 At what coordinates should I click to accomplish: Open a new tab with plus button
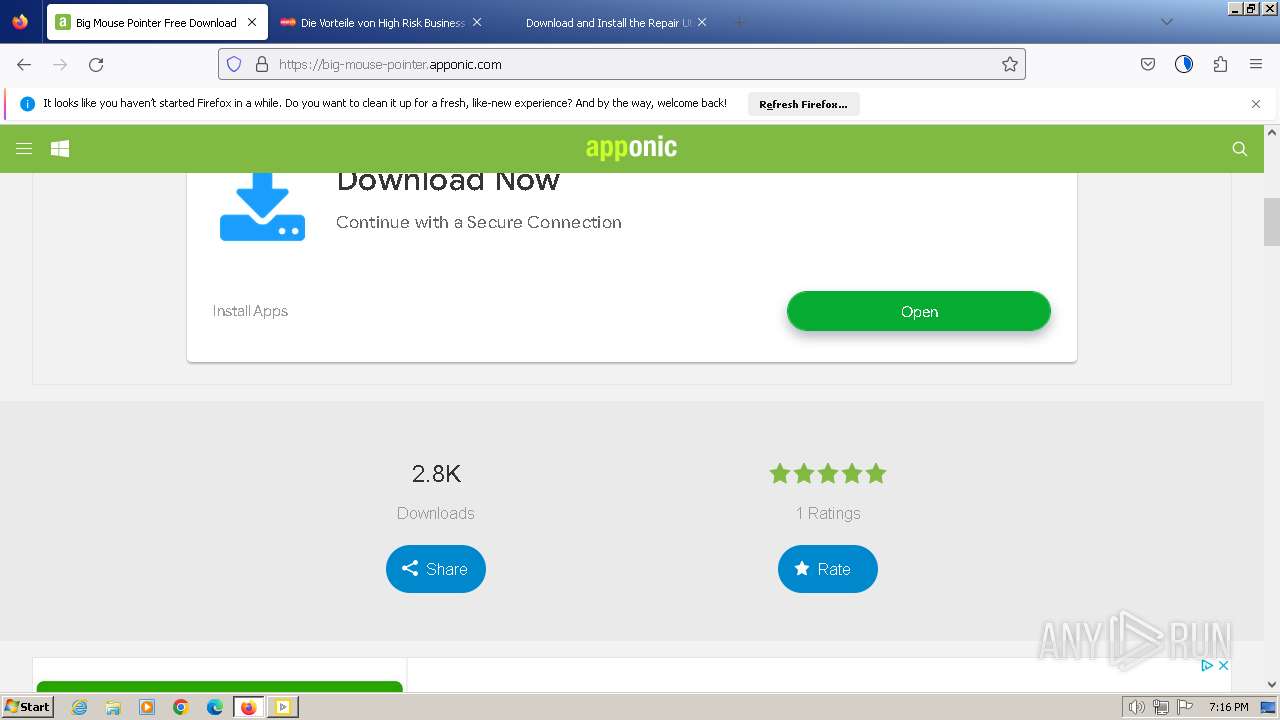[740, 22]
